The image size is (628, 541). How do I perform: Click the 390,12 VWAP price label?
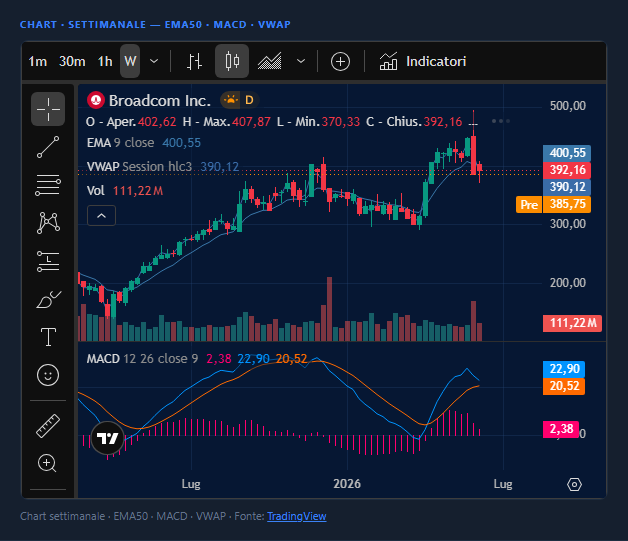(567, 187)
